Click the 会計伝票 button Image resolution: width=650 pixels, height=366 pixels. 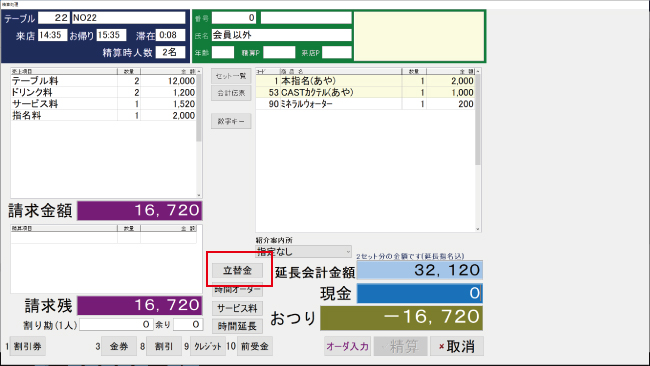pyautogui.click(x=231, y=93)
